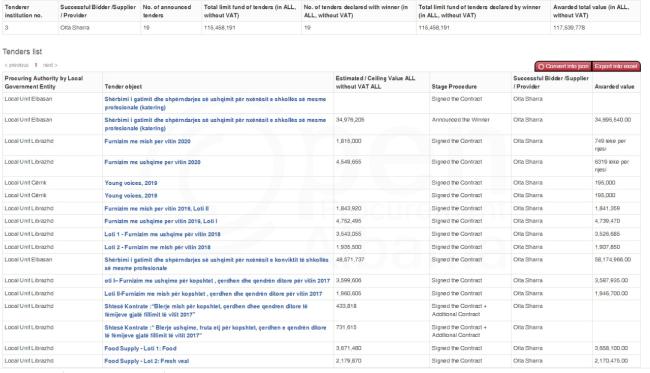Viewport: 650px width, 373px height.
Task: Click estimated value 3,599,606
Action: (x=348, y=281)
